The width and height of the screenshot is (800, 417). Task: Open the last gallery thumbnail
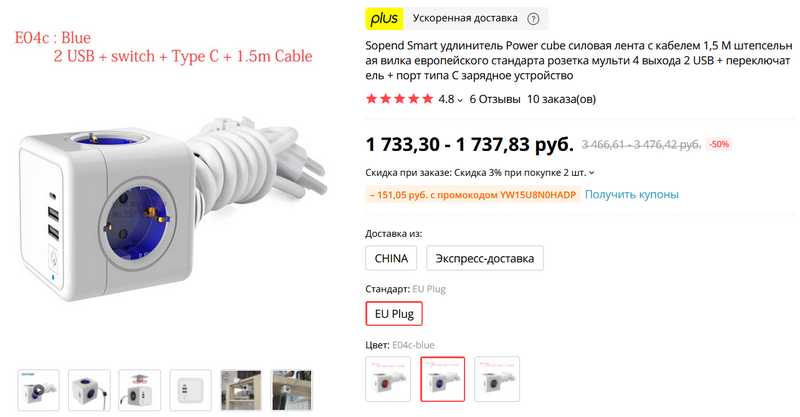(x=291, y=390)
